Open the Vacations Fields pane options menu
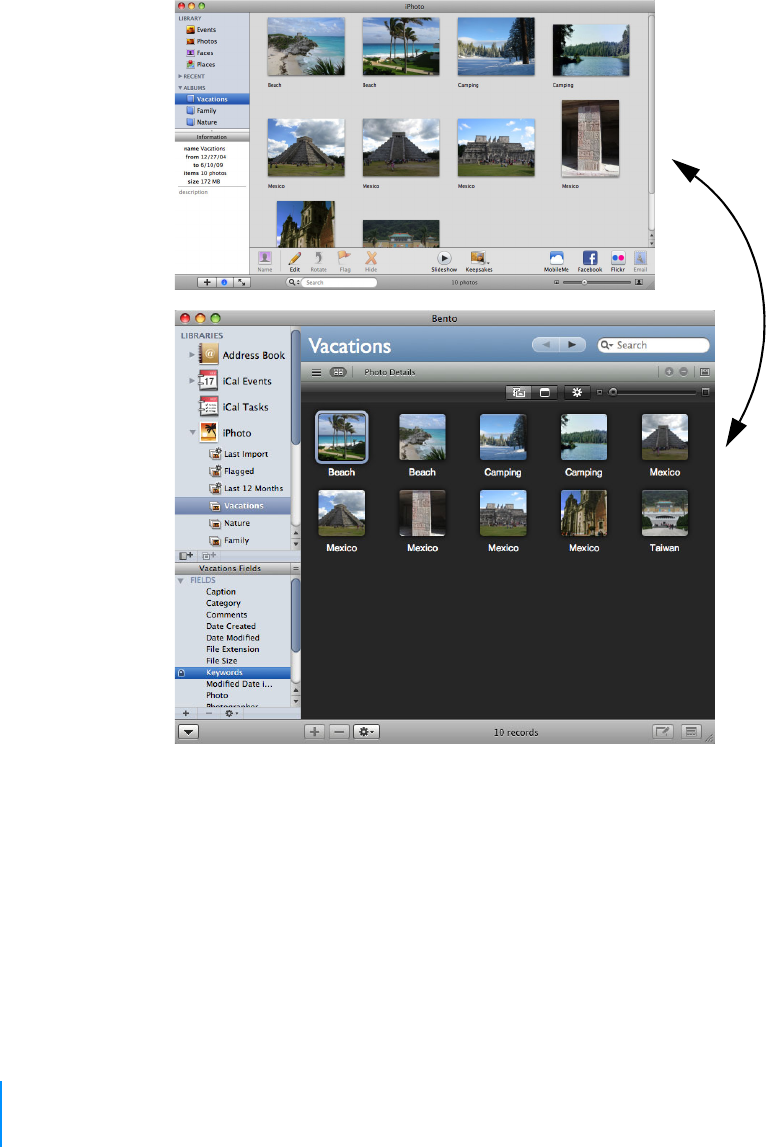 point(296,568)
